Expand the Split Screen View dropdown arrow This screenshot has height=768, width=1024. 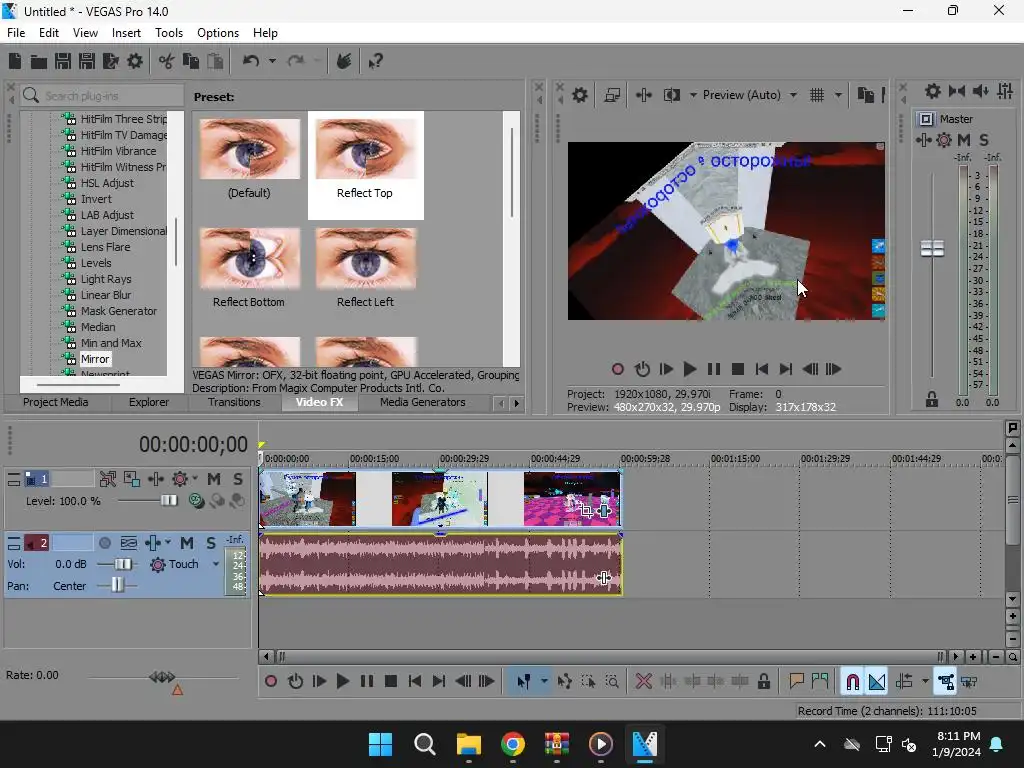[x=693, y=95]
